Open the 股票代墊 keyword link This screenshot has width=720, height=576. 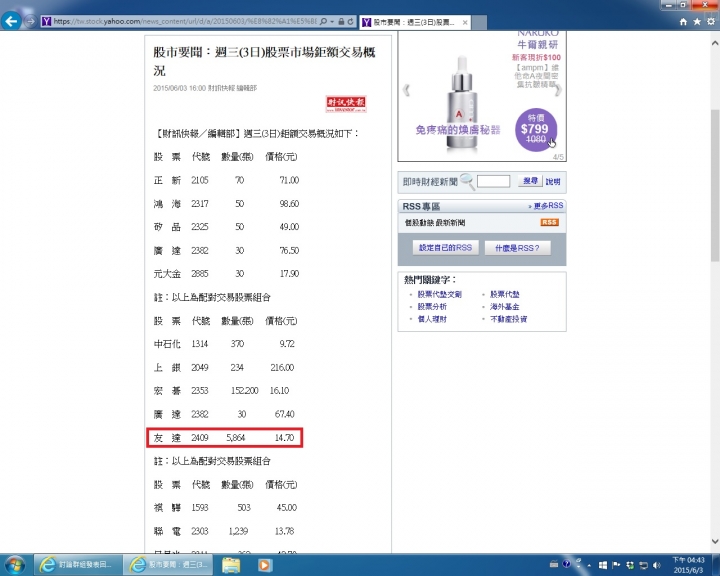tap(505, 294)
